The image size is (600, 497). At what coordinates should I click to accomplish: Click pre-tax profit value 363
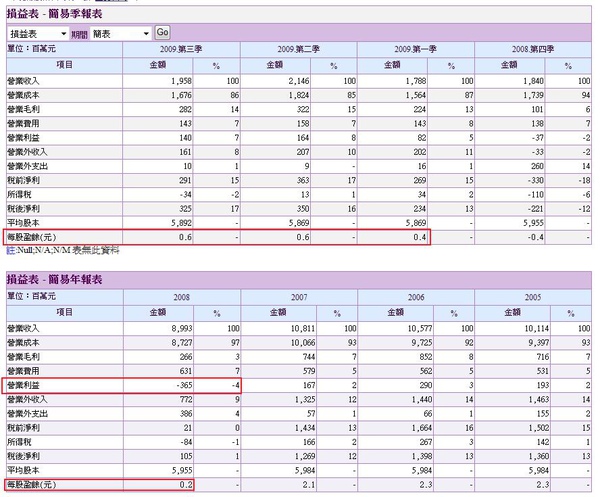coord(303,181)
